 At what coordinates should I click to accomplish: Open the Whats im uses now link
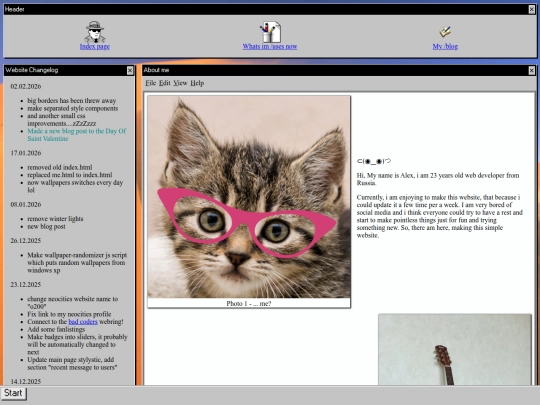pyautogui.click(x=270, y=46)
